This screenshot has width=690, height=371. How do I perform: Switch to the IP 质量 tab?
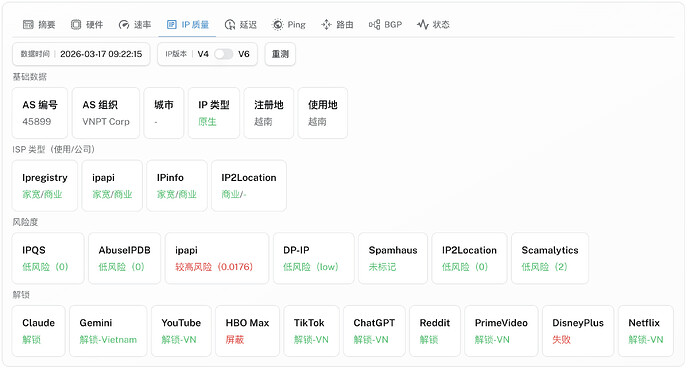click(188, 25)
